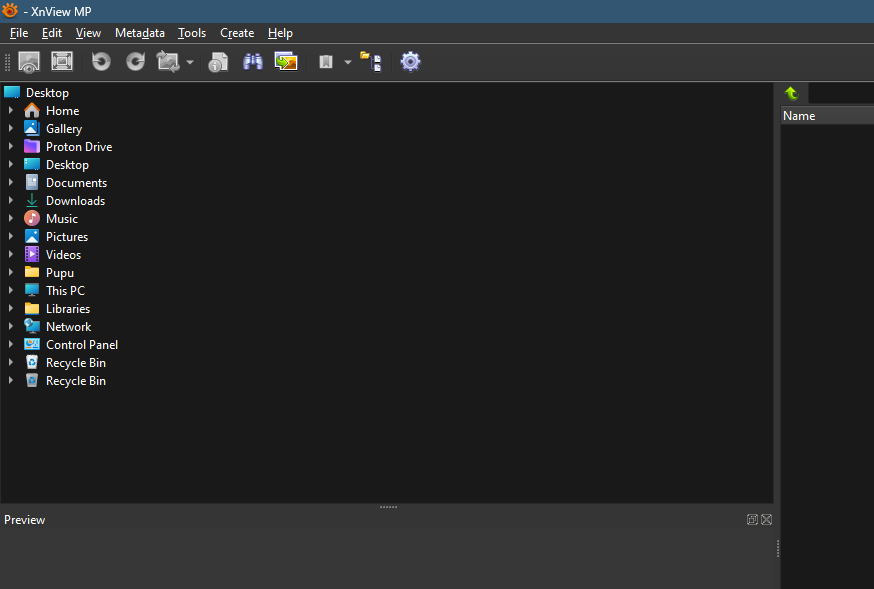Select the last 'Recycle Bin' entry
874x589 pixels.
[x=76, y=381]
